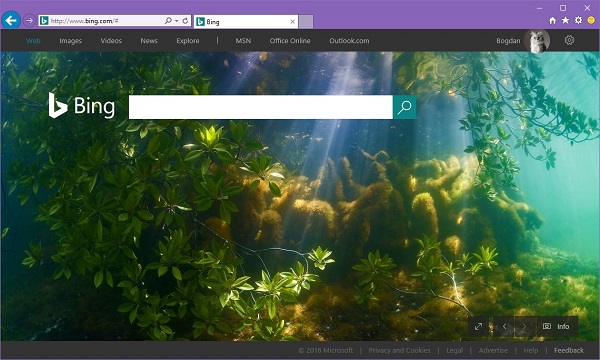Open the Videos search tab
The image size is (600, 360).
click(x=111, y=41)
